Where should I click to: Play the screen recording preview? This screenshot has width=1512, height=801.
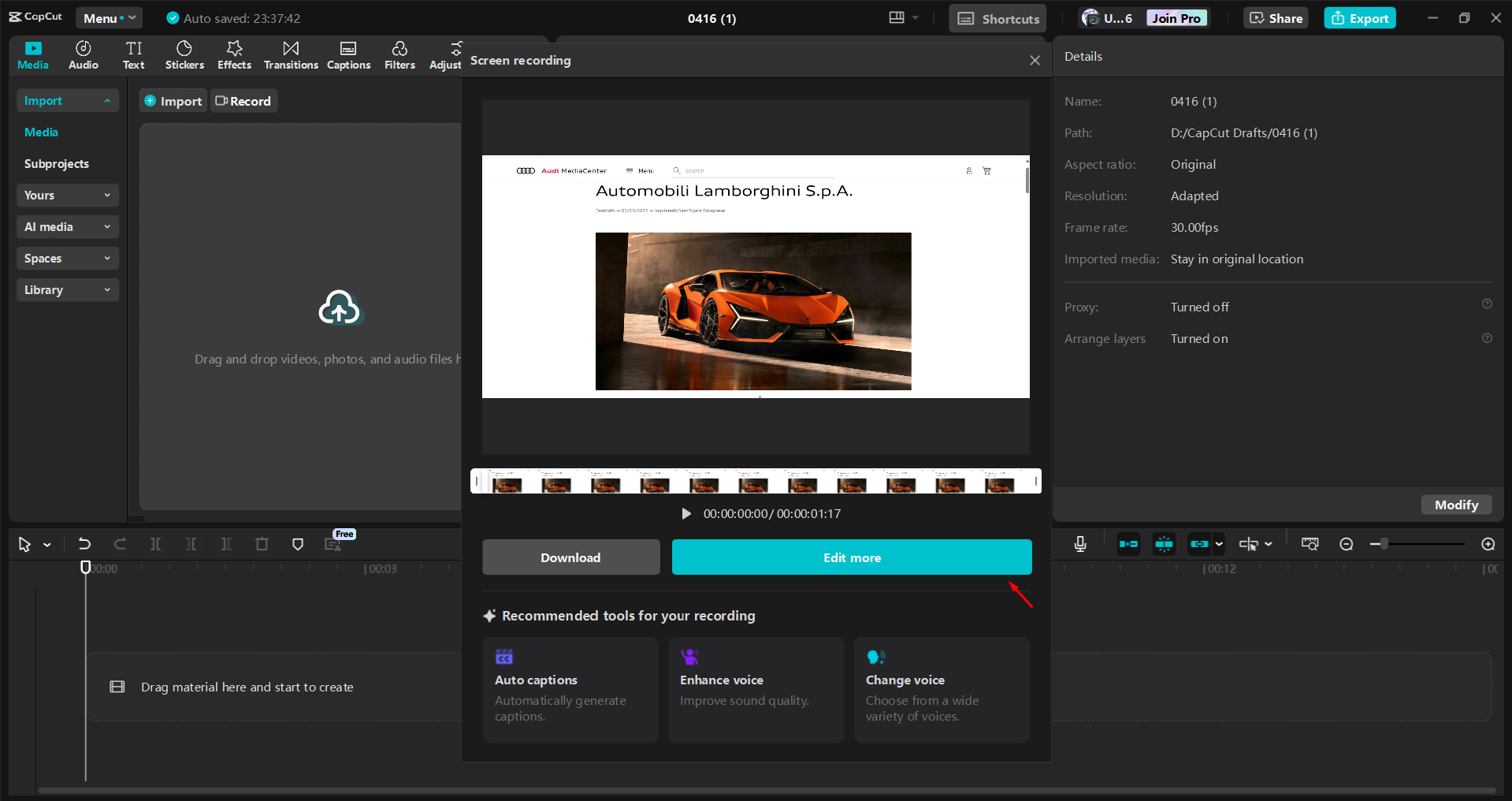(685, 514)
